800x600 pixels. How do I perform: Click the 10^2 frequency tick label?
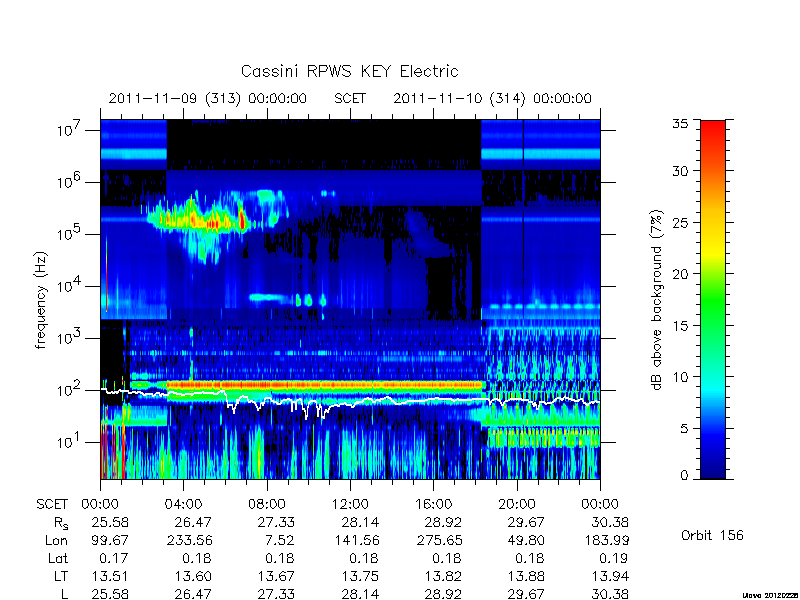tap(70, 389)
